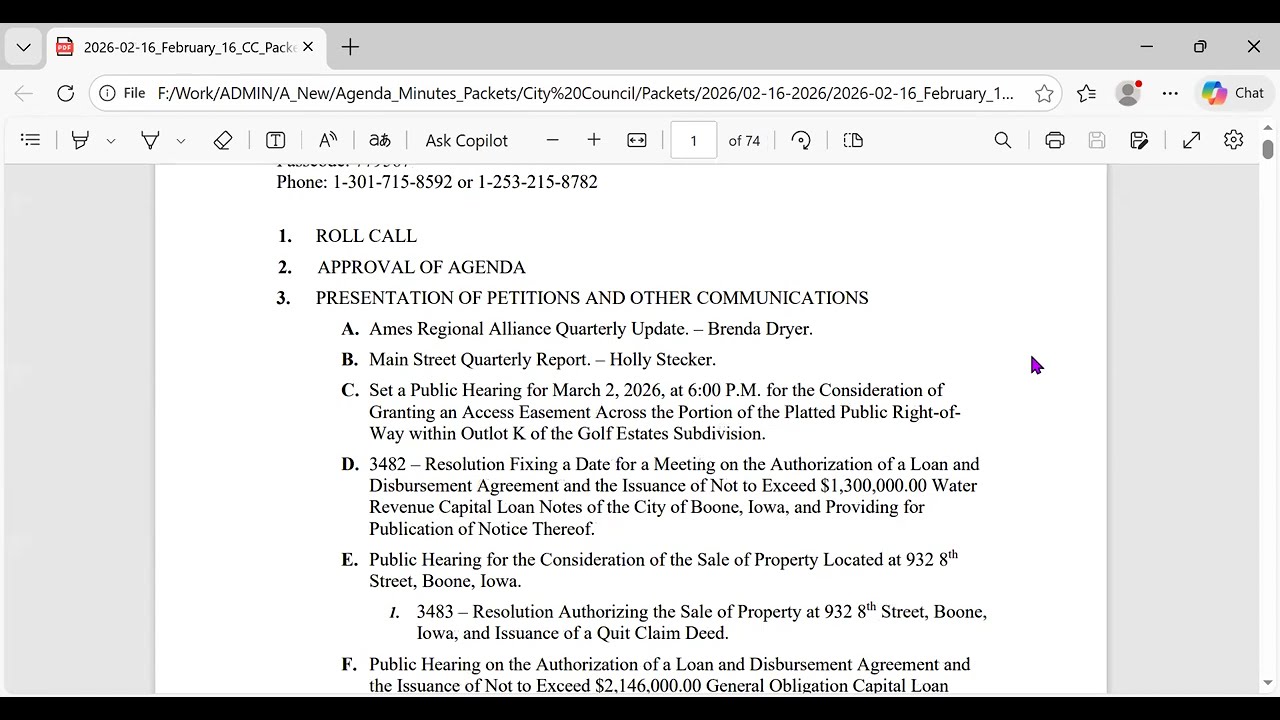Open the tab list chevron
Image resolution: width=1280 pixels, height=720 pixels.
coord(23,47)
